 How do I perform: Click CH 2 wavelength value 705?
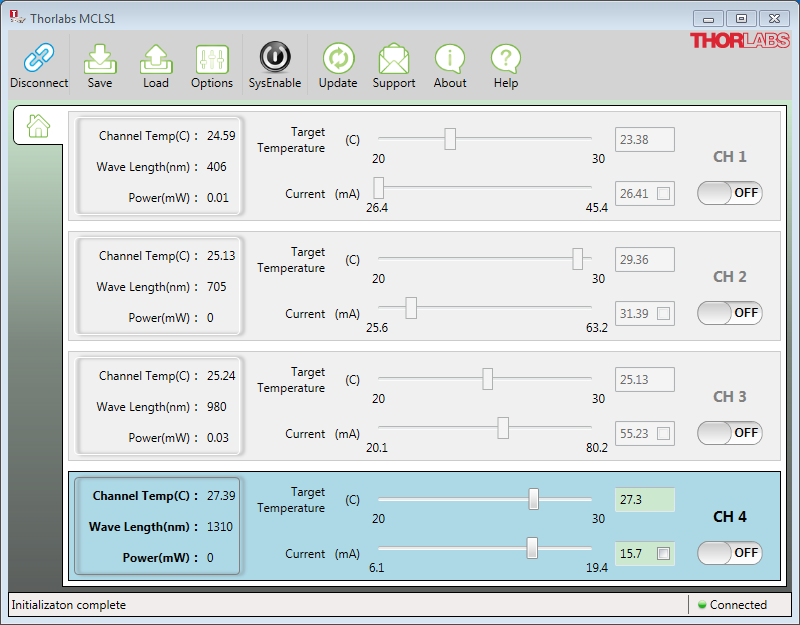point(216,287)
